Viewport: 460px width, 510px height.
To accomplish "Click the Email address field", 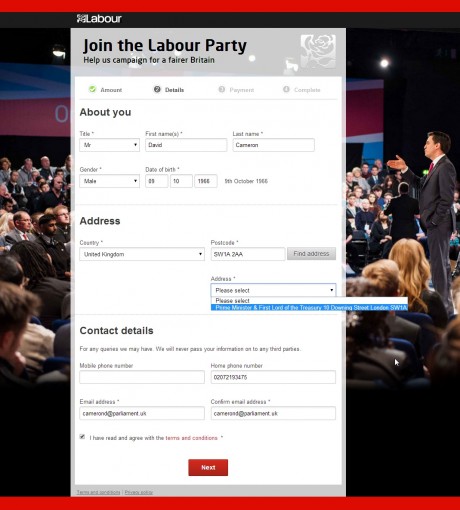I will 142,413.
